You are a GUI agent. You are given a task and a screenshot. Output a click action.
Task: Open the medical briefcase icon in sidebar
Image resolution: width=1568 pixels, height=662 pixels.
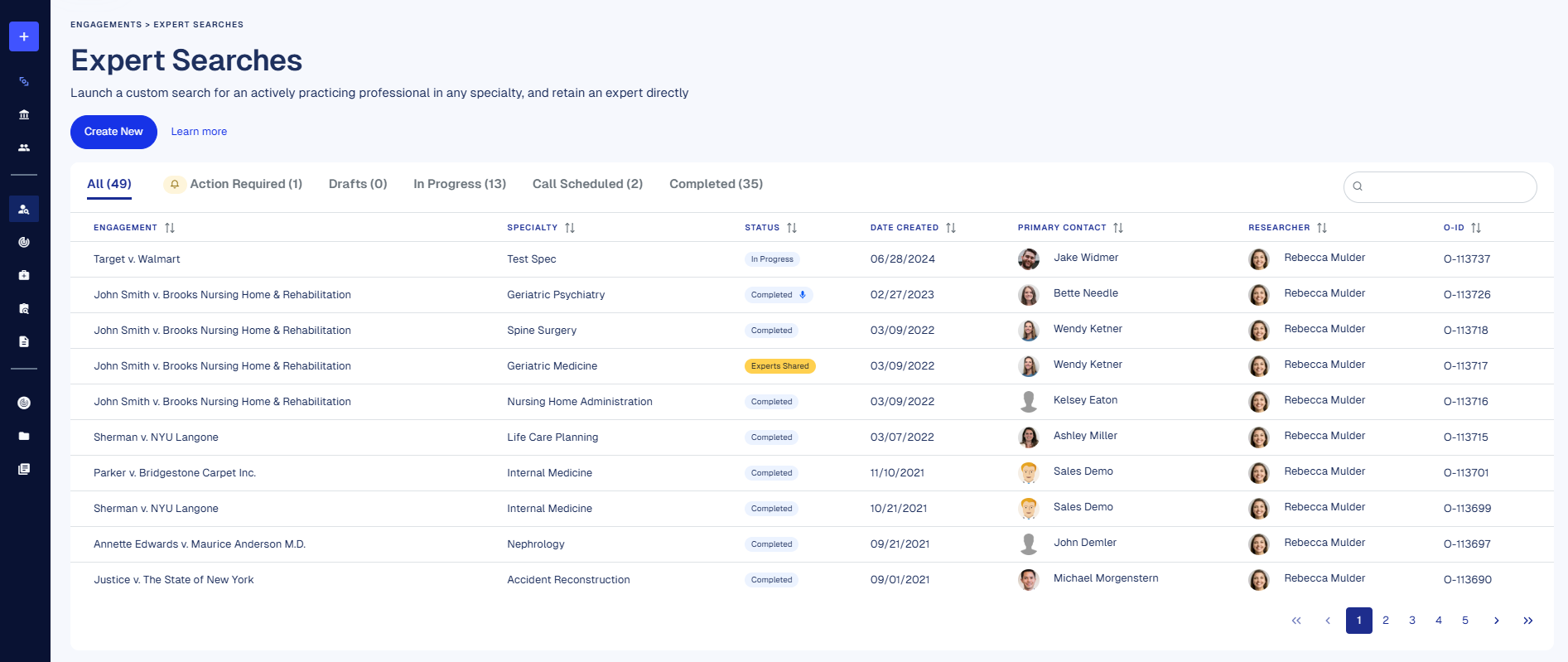24,275
